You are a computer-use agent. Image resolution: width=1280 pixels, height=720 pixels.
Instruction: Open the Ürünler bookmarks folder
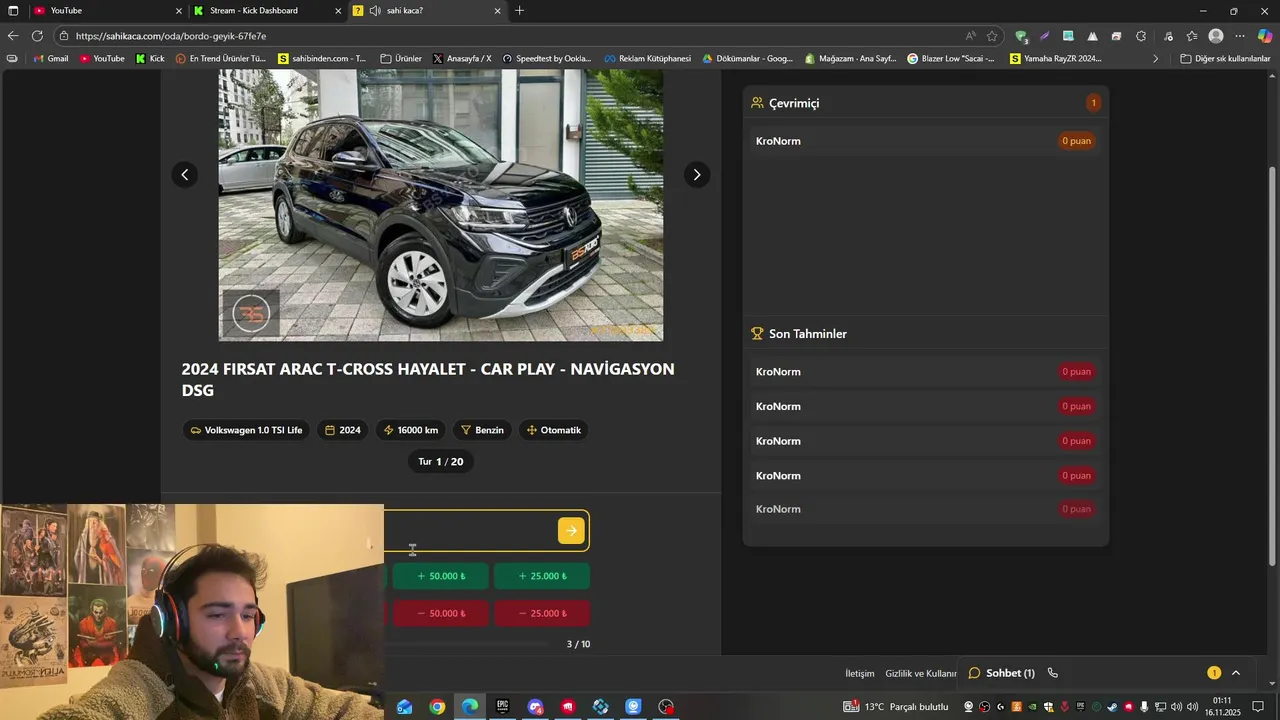tap(401, 59)
